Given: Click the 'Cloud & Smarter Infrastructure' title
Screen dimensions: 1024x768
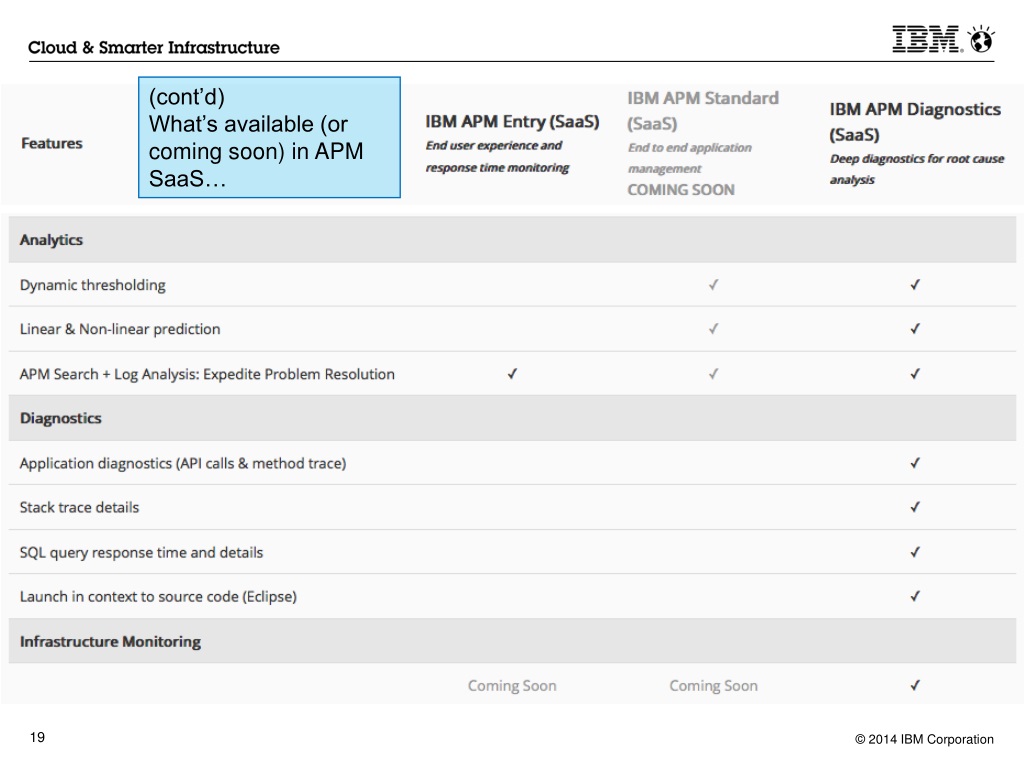Looking at the screenshot, I should (153, 47).
